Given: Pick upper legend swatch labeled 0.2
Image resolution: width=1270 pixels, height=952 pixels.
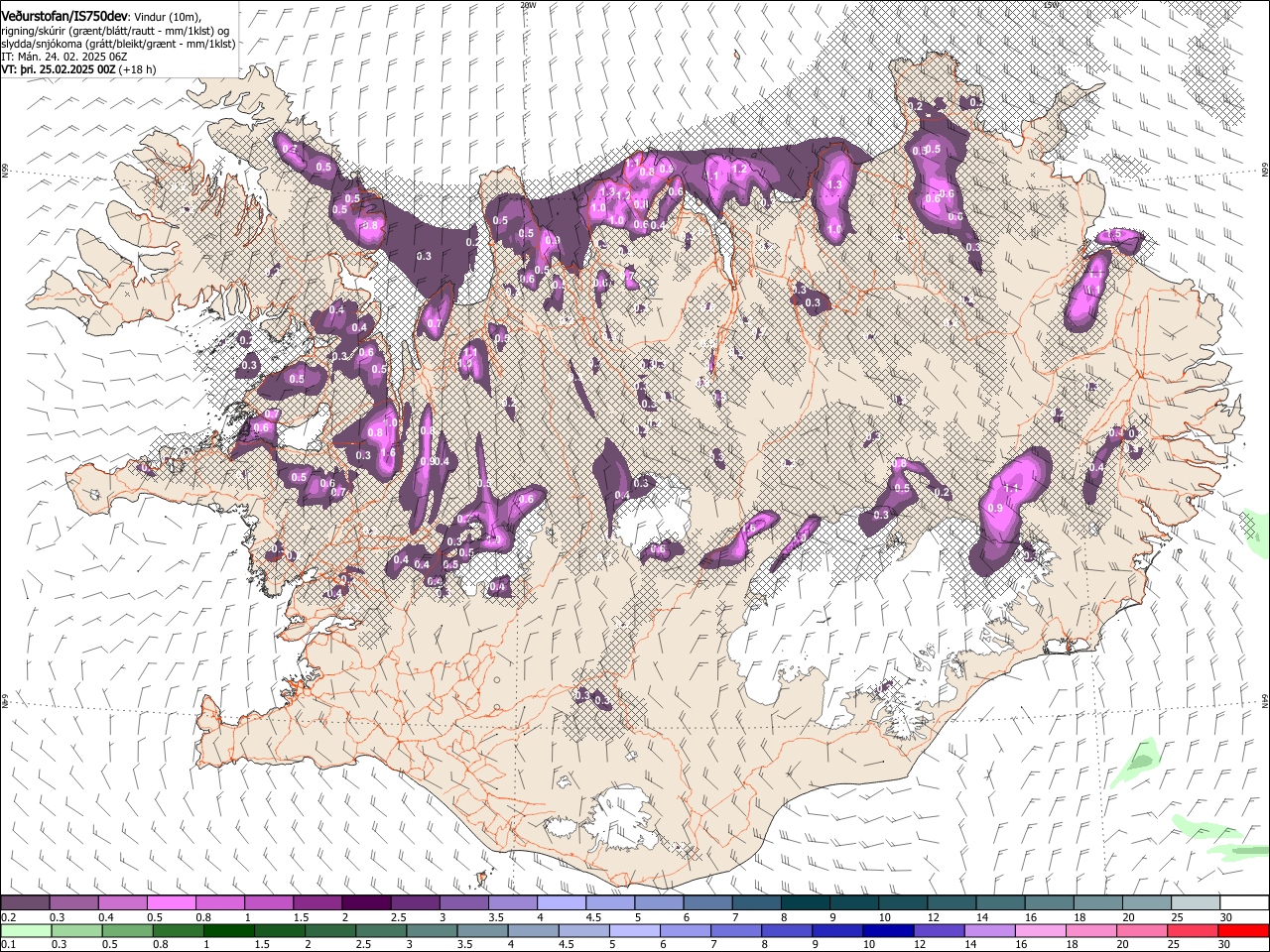Looking at the screenshot, I should tap(25, 902).
